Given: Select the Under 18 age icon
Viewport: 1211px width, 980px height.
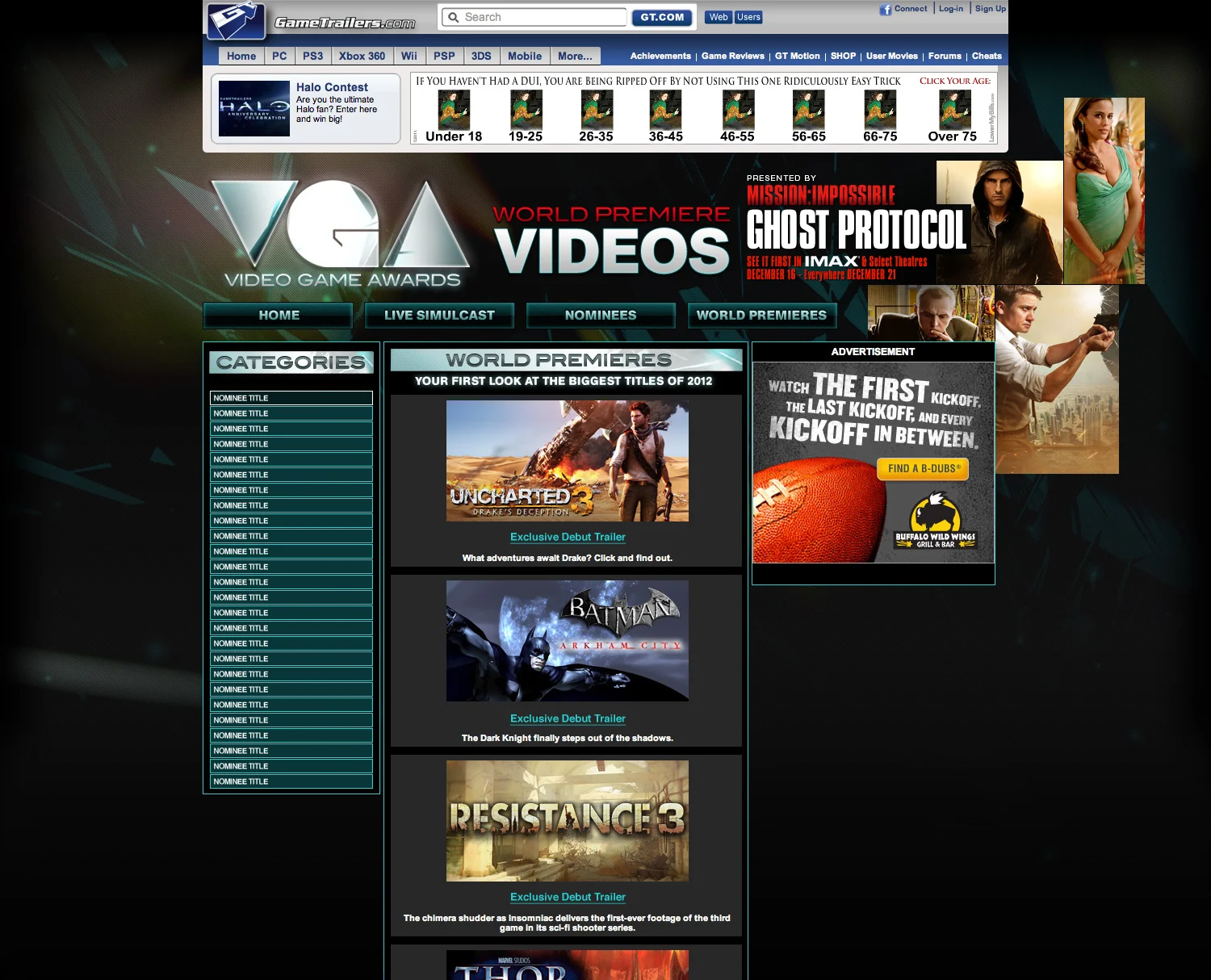Looking at the screenshot, I should coord(454,110).
